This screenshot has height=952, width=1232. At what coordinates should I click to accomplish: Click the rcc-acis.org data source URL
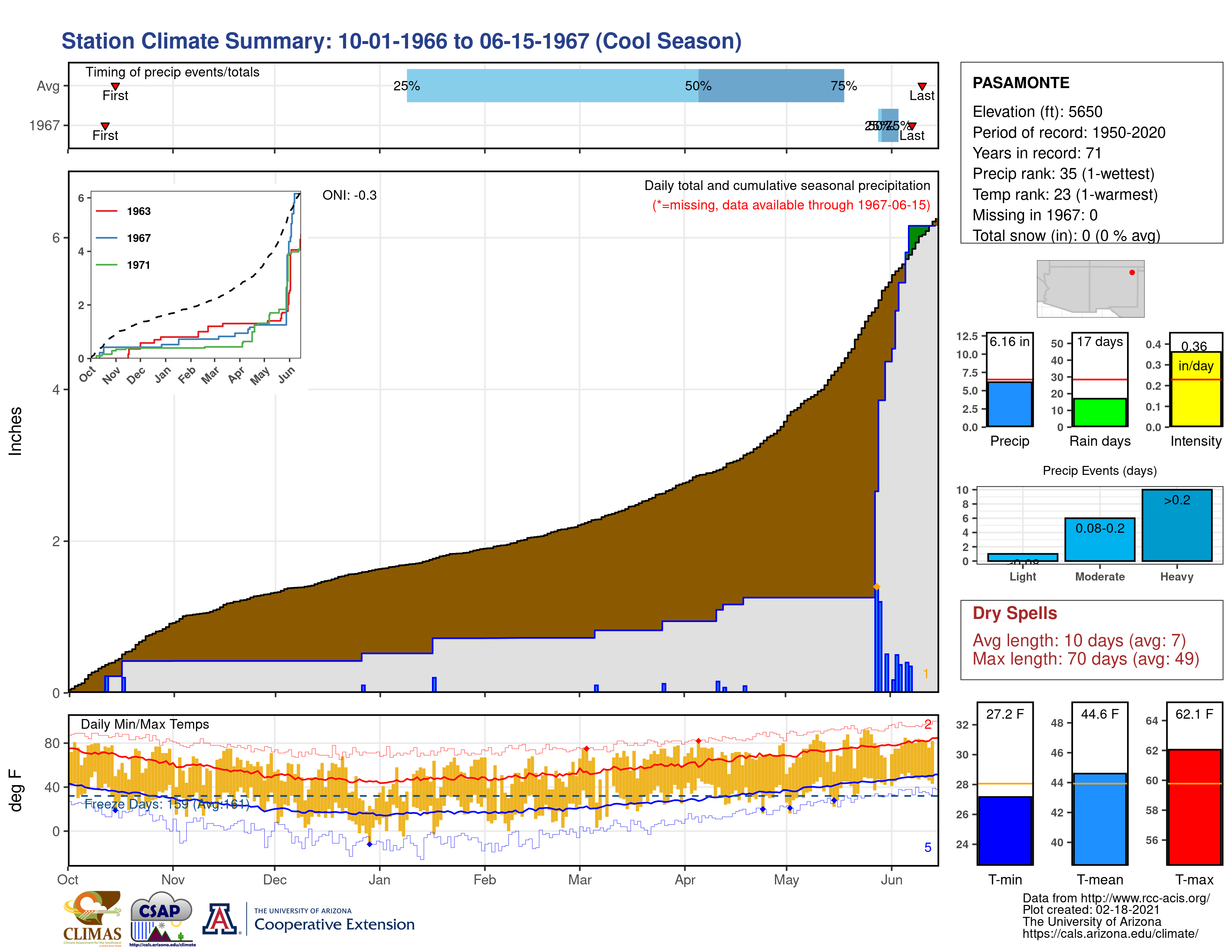[1145, 898]
